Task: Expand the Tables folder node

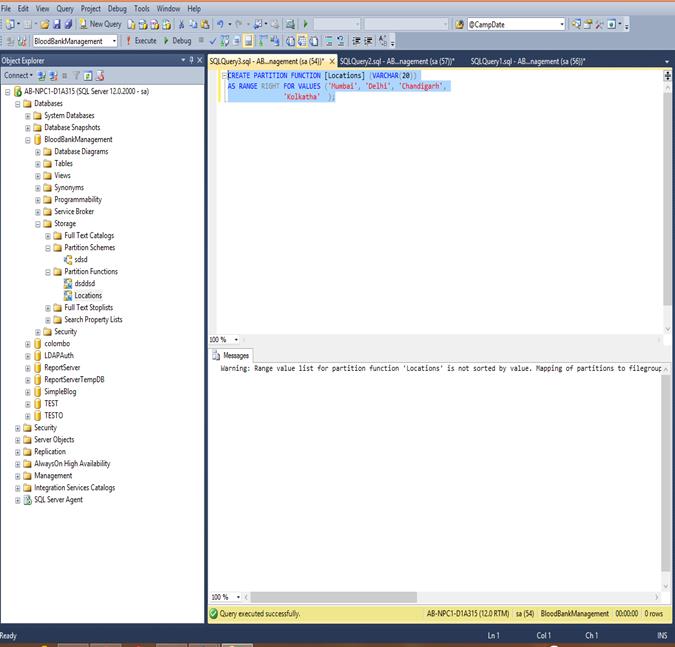Action: (x=38, y=163)
